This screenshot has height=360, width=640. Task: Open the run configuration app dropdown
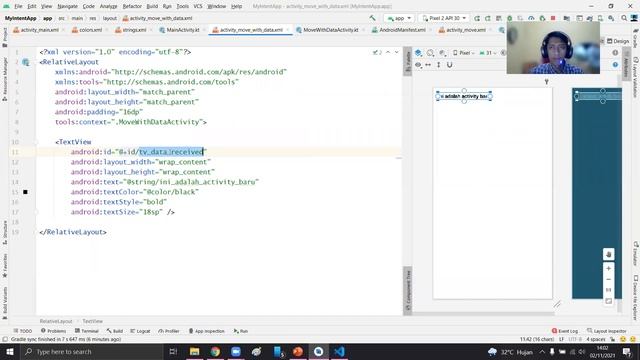(399, 18)
